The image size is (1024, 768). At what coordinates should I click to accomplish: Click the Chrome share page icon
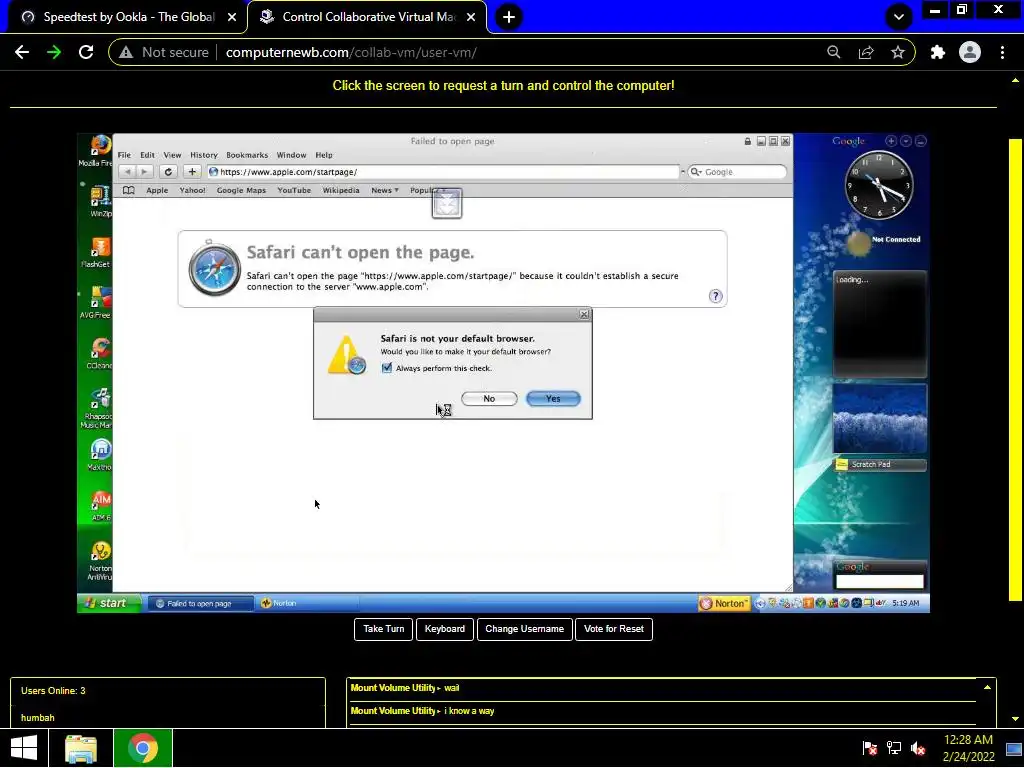(866, 52)
